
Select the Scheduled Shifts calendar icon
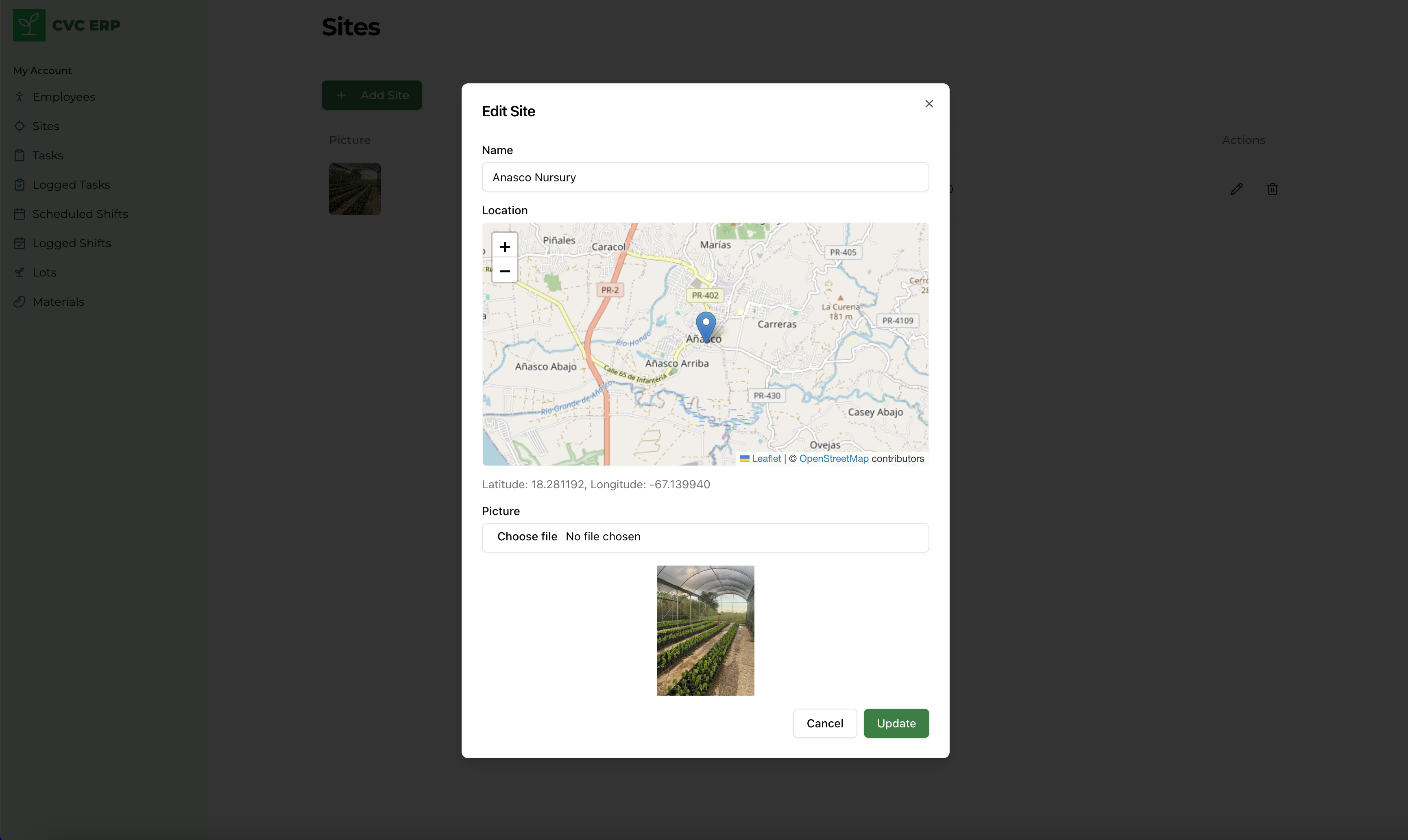coord(20,213)
